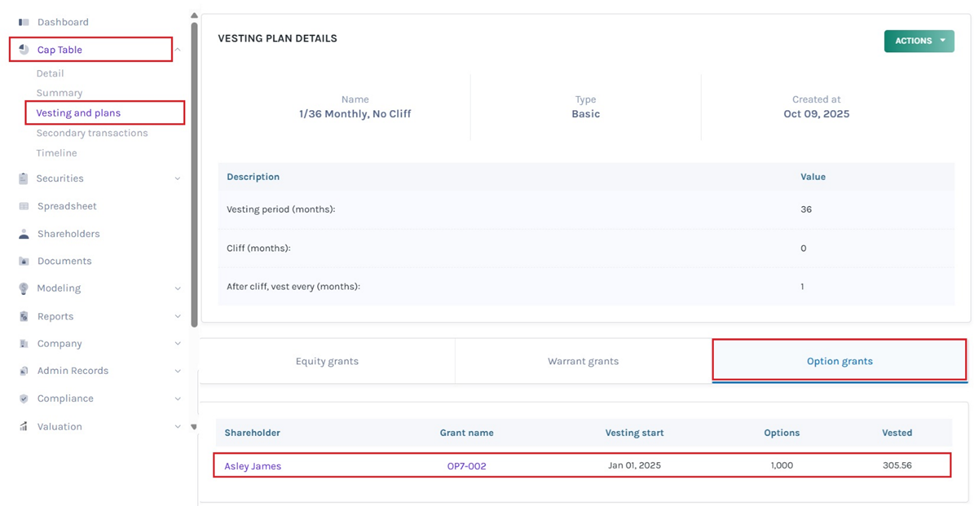The image size is (974, 506).
Task: Click the sidebar vertical scrollbar
Action: click(x=194, y=170)
